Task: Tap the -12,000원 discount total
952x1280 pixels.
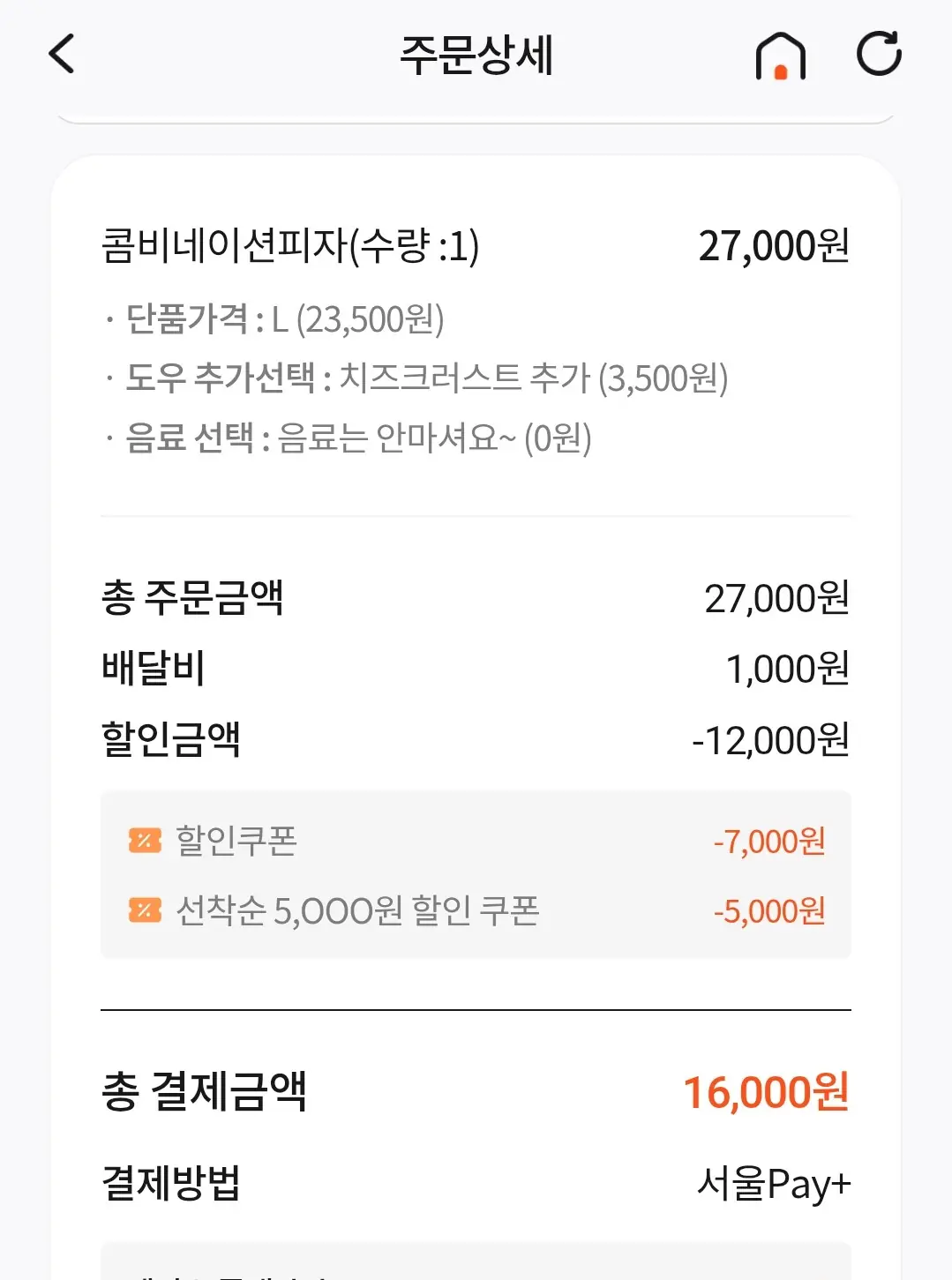Action: point(770,740)
